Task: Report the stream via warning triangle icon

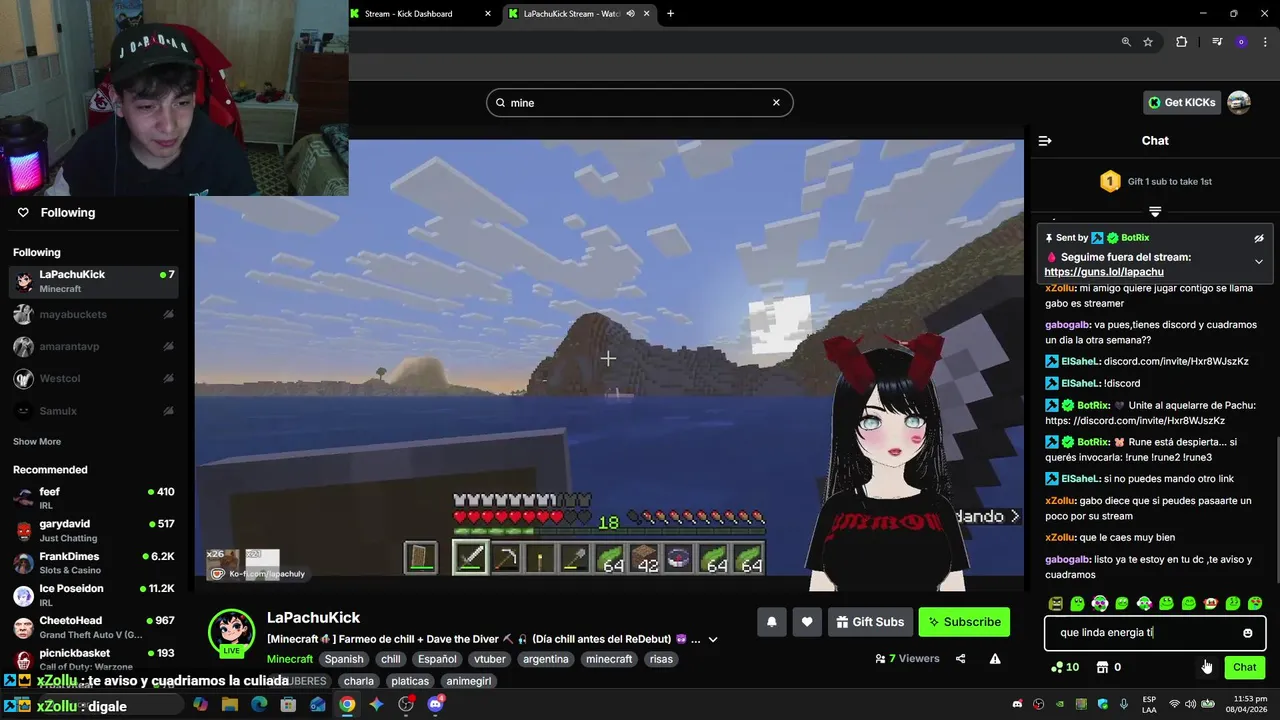Action: pyautogui.click(x=995, y=659)
